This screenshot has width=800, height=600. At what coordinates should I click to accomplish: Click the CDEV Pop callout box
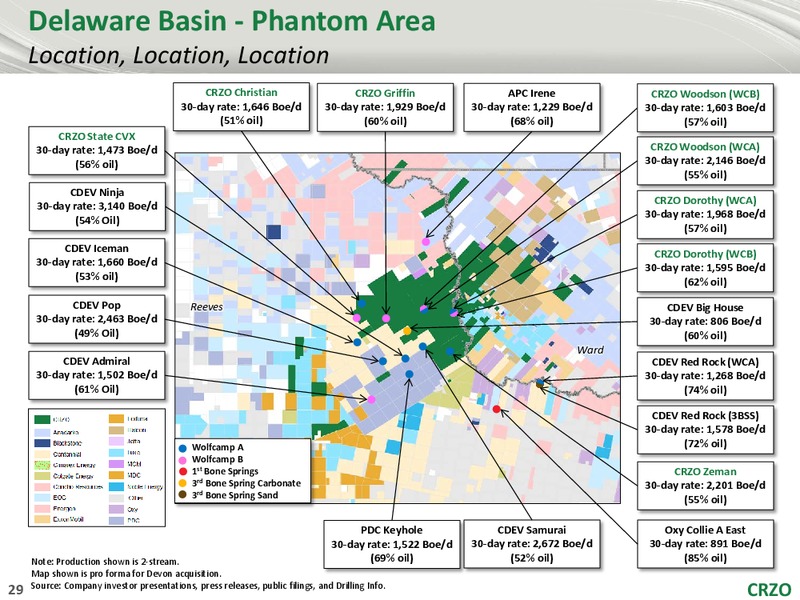point(97,319)
